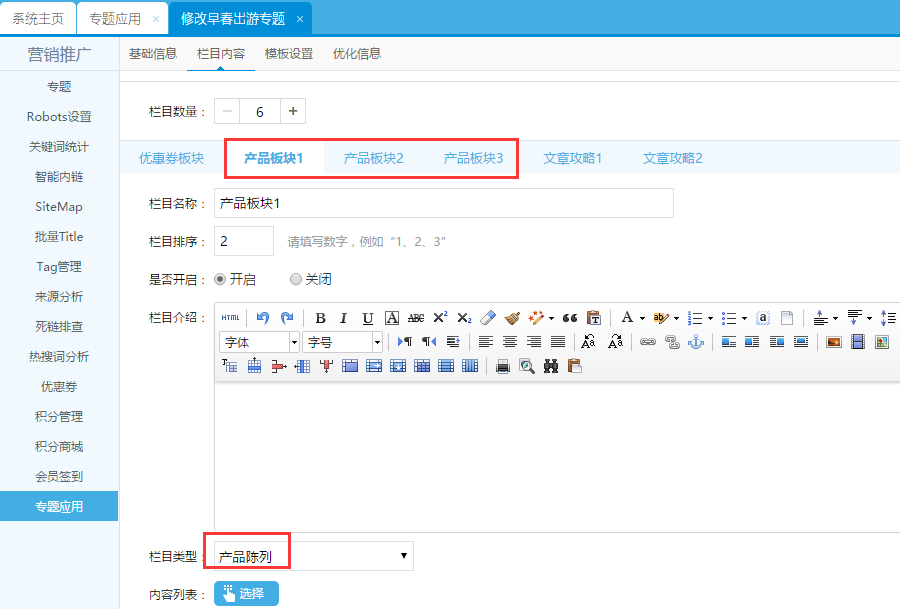Open the 字号 font size dropdown
The image size is (900, 609).
343,342
